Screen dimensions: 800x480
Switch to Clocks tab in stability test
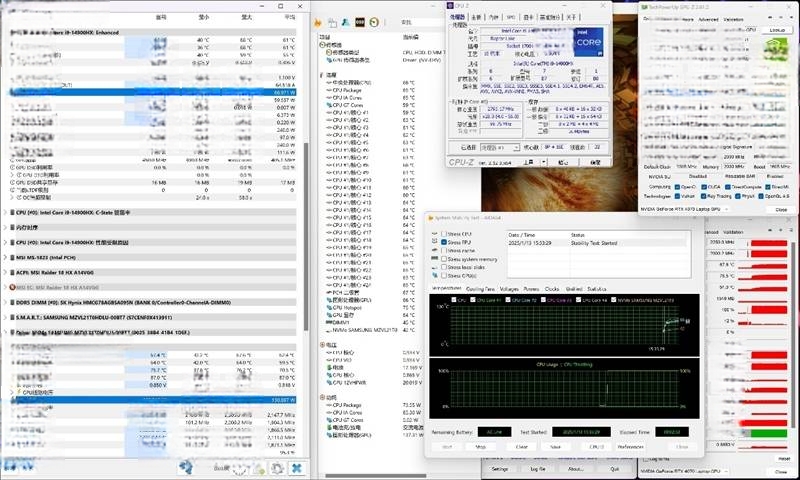point(552,289)
